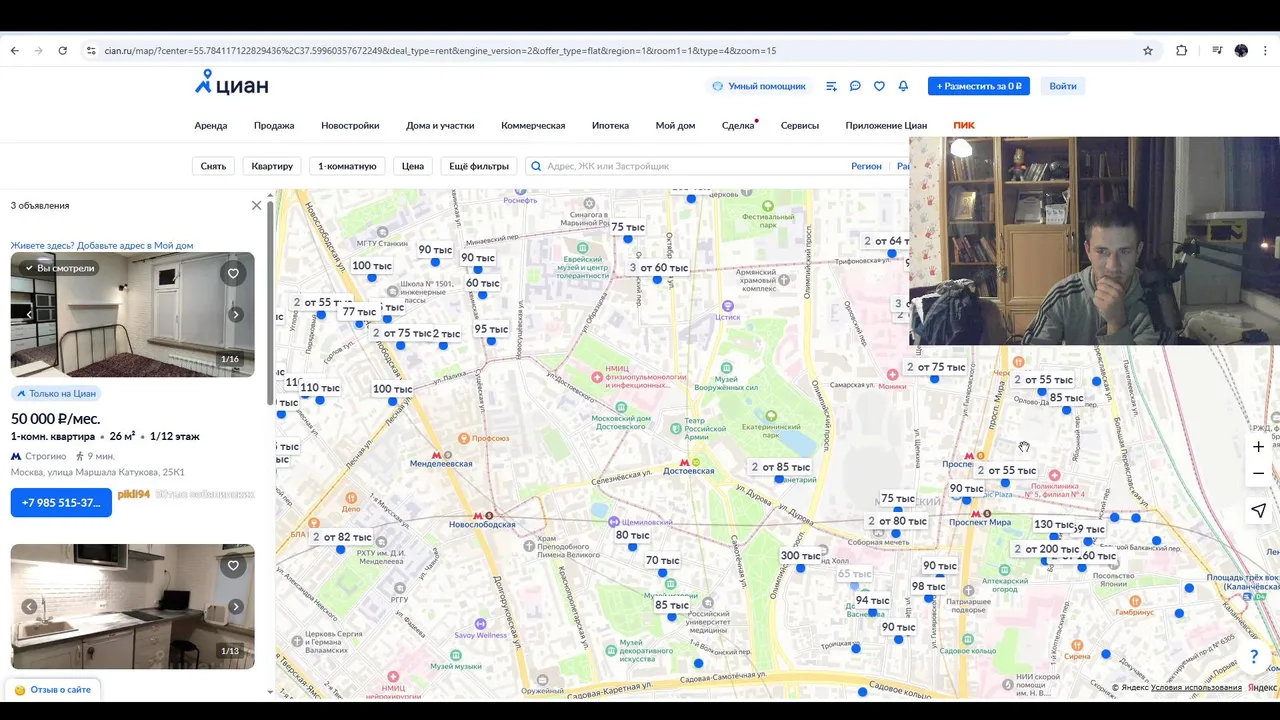Select the 130 тыс map price marker

1054,524
